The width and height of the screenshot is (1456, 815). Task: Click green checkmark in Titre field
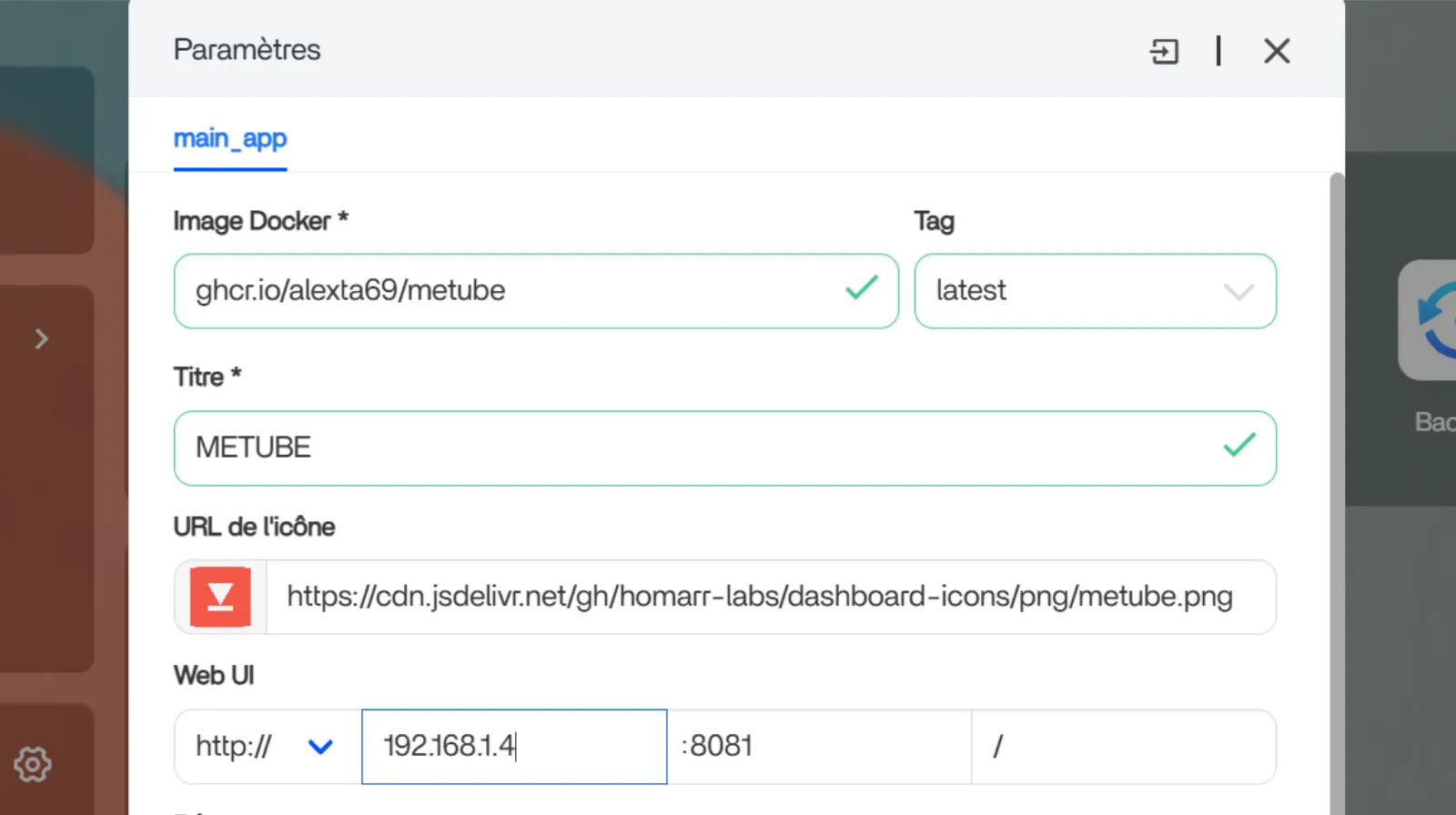[x=1239, y=446]
